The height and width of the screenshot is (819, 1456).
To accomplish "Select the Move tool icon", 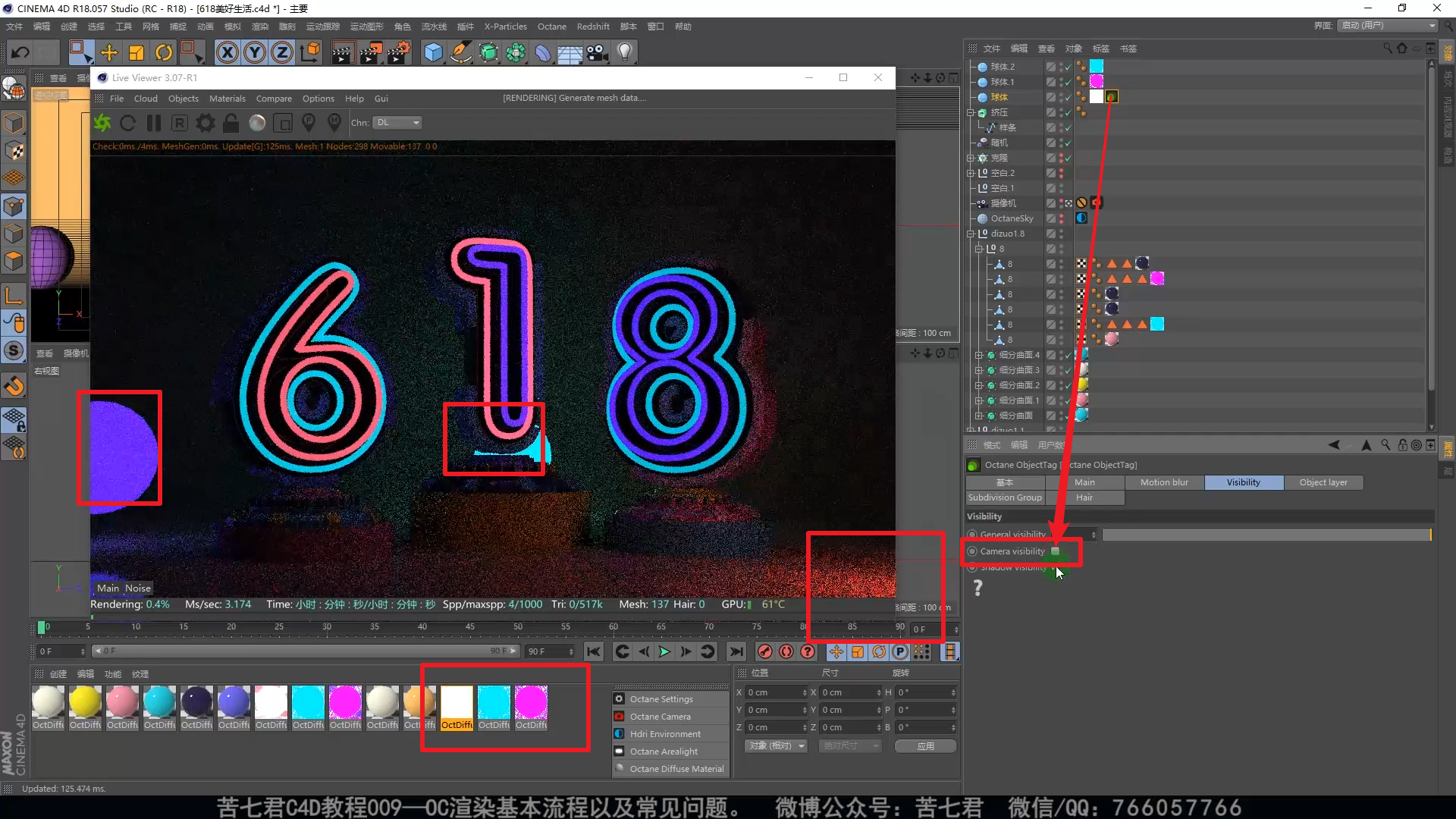I will [x=109, y=52].
